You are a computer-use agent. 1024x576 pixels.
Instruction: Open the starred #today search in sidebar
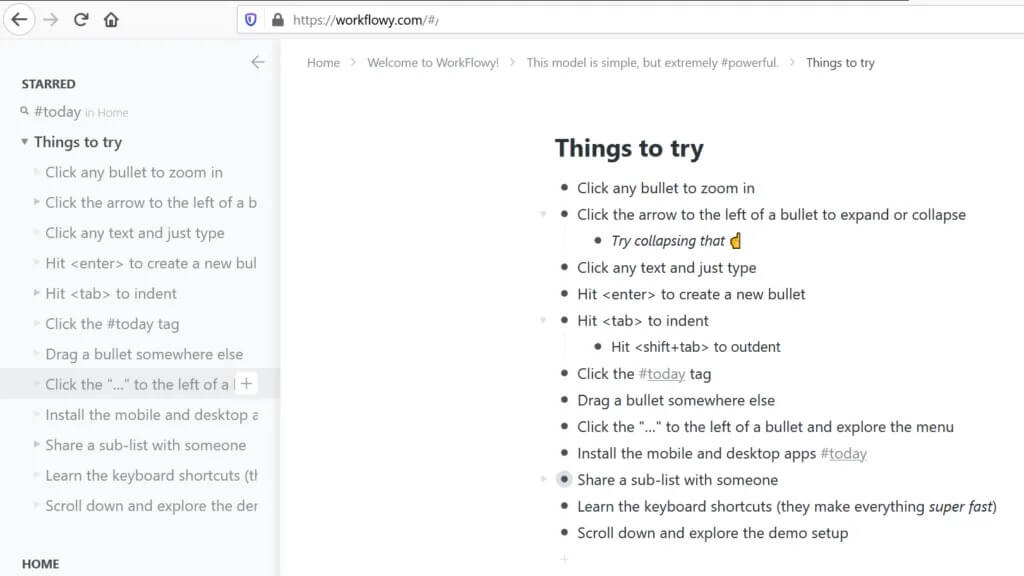pos(58,112)
